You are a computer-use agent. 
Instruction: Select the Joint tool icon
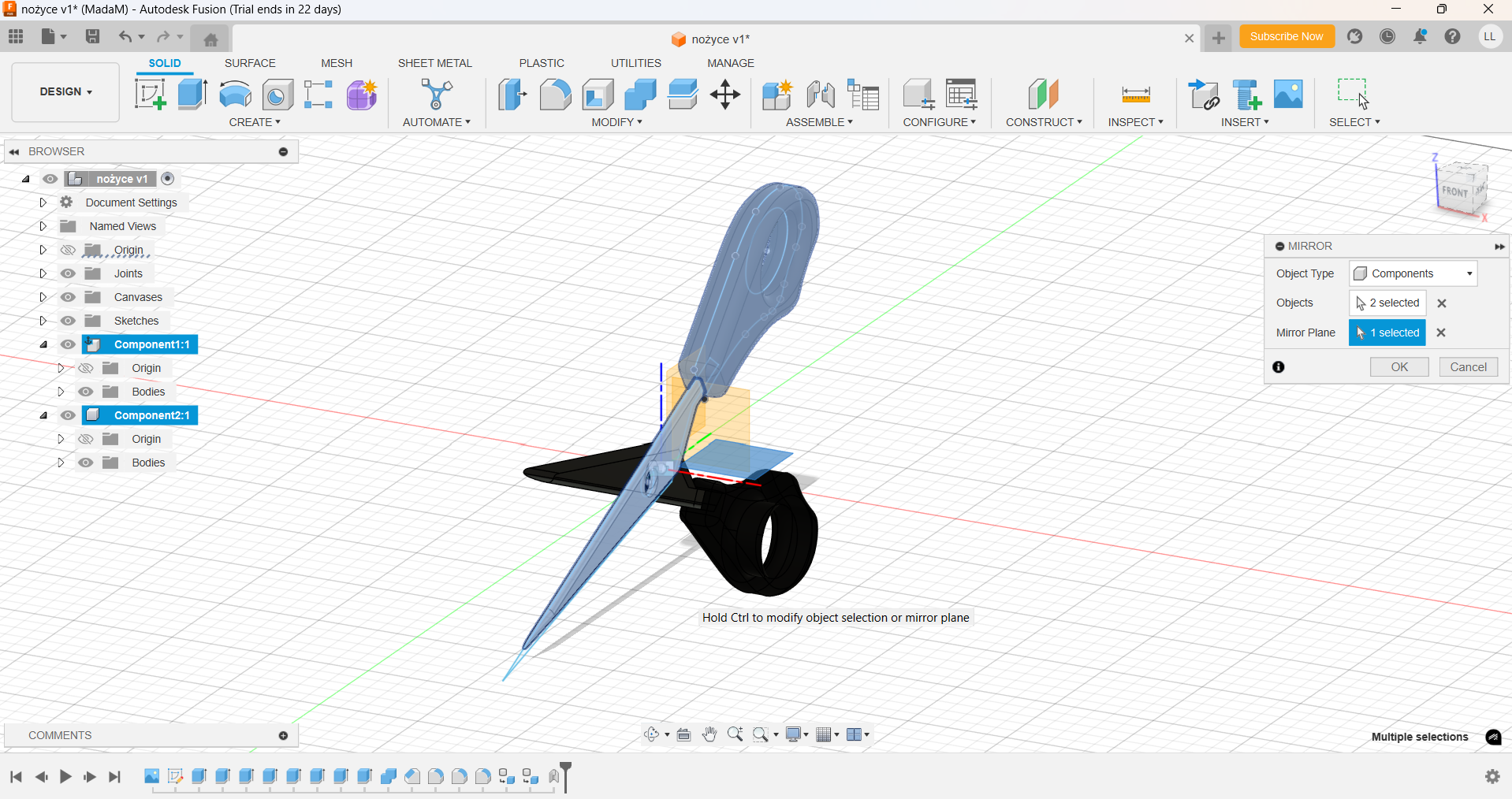pyautogui.click(x=821, y=95)
